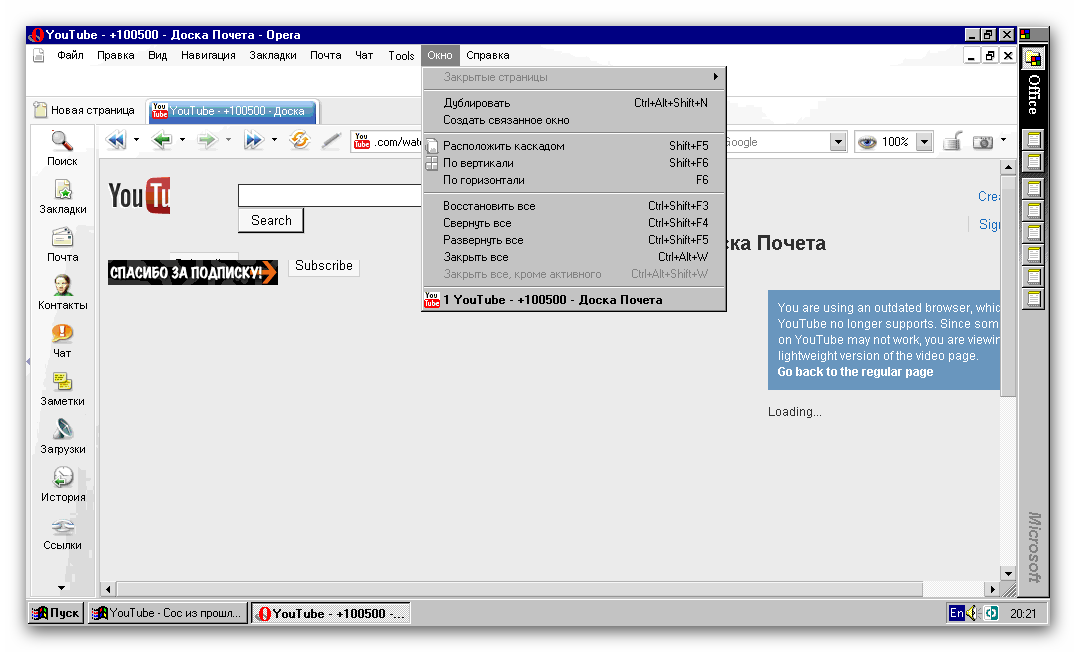Viewport: 1076px width, 652px height.
Task: Open the Загрузки downloads panel
Action: (62, 436)
